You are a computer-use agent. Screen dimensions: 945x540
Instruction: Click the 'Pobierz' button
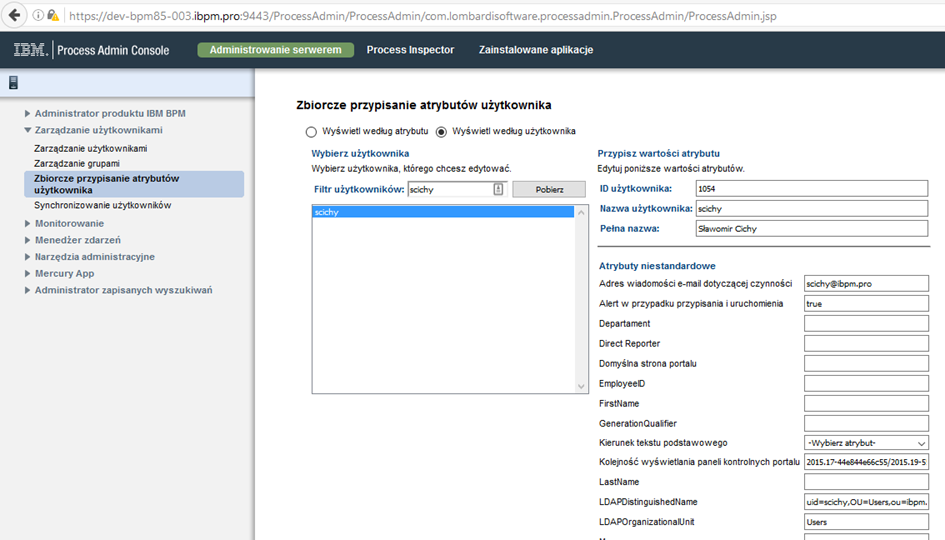549,189
